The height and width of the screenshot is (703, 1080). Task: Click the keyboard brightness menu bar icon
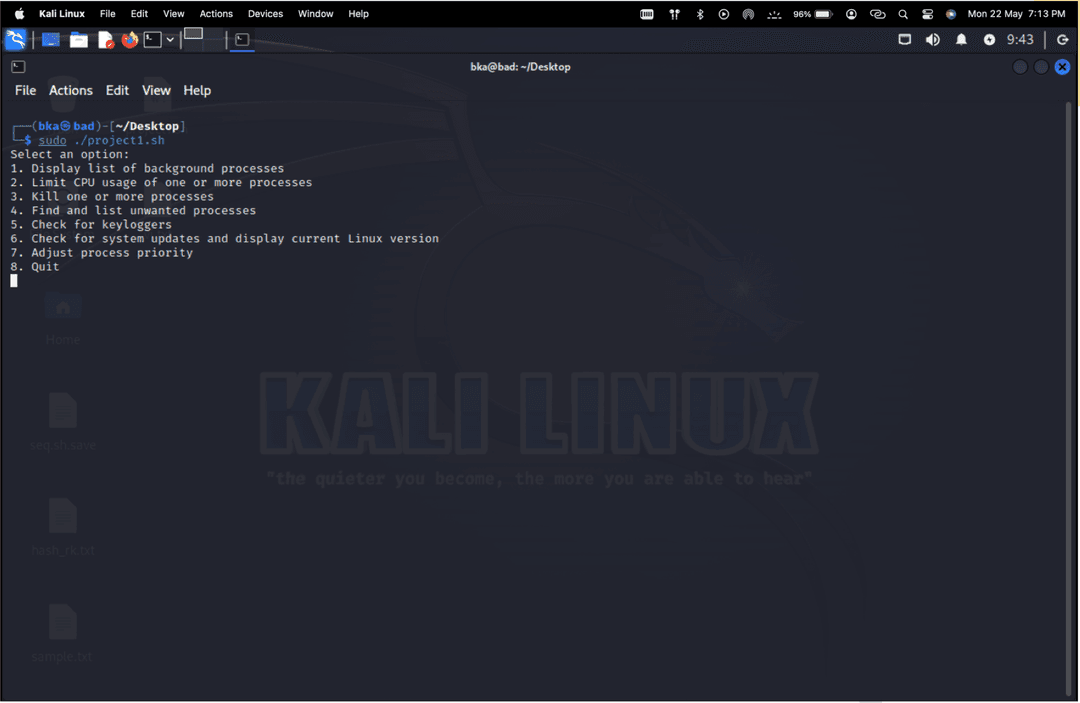774,14
